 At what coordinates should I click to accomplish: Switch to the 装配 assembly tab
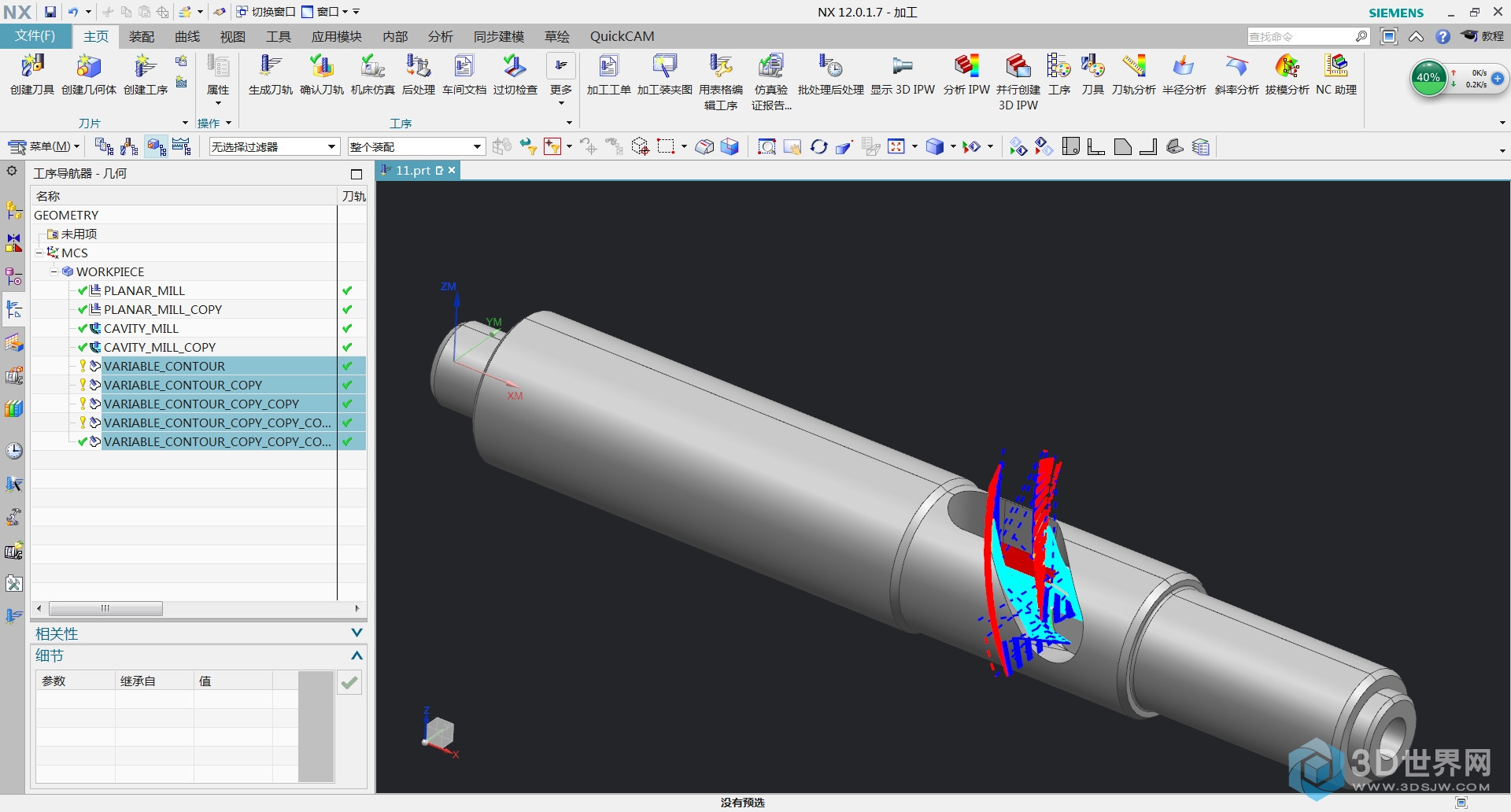142,36
